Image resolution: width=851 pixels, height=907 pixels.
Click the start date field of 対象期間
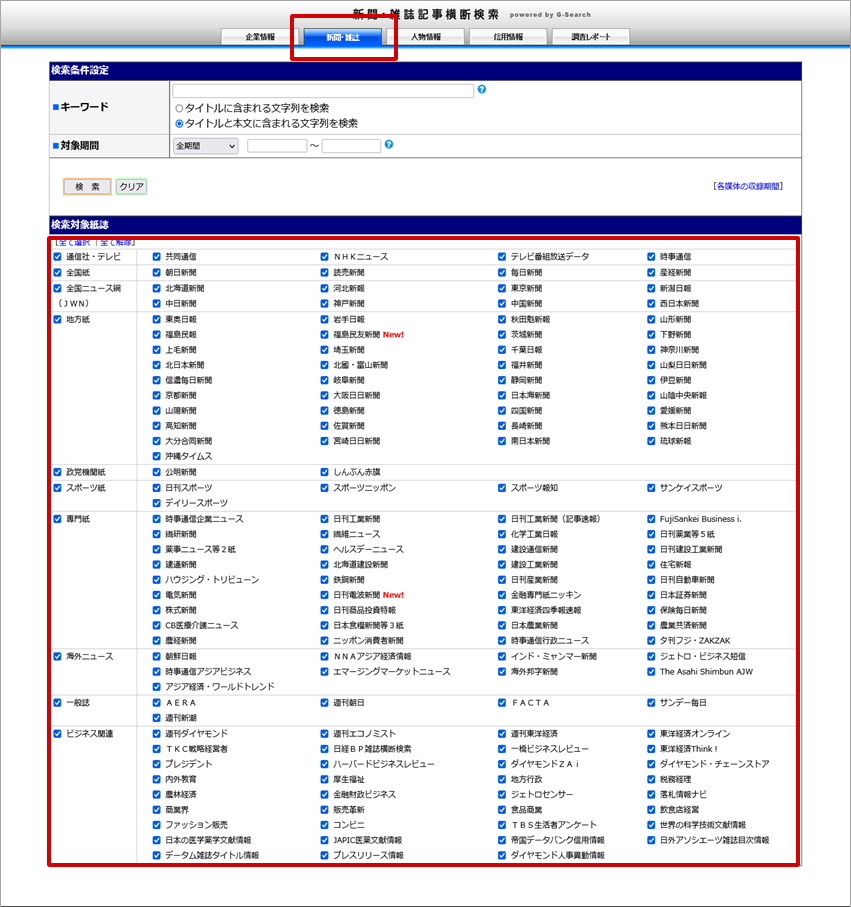(x=277, y=146)
